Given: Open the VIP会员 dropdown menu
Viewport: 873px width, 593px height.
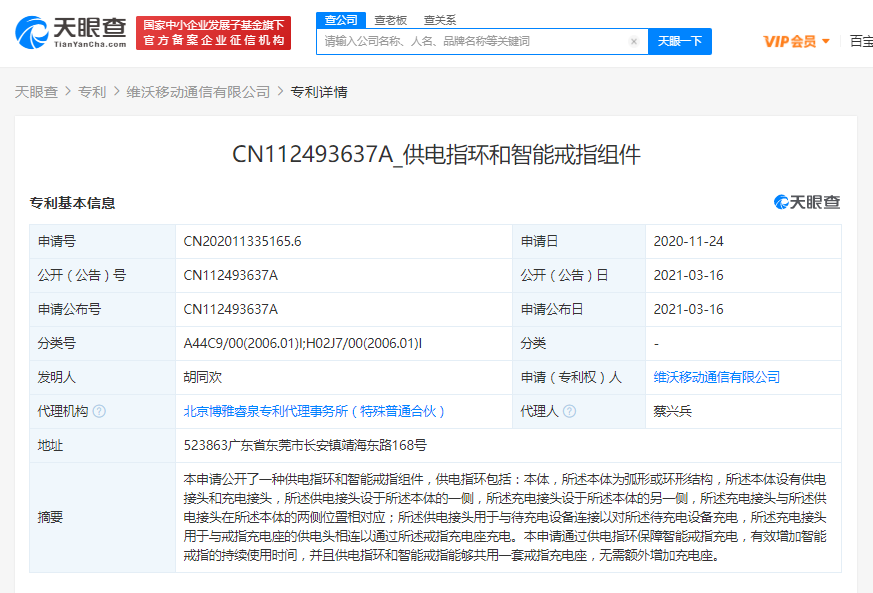Looking at the screenshot, I should pyautogui.click(x=789, y=41).
